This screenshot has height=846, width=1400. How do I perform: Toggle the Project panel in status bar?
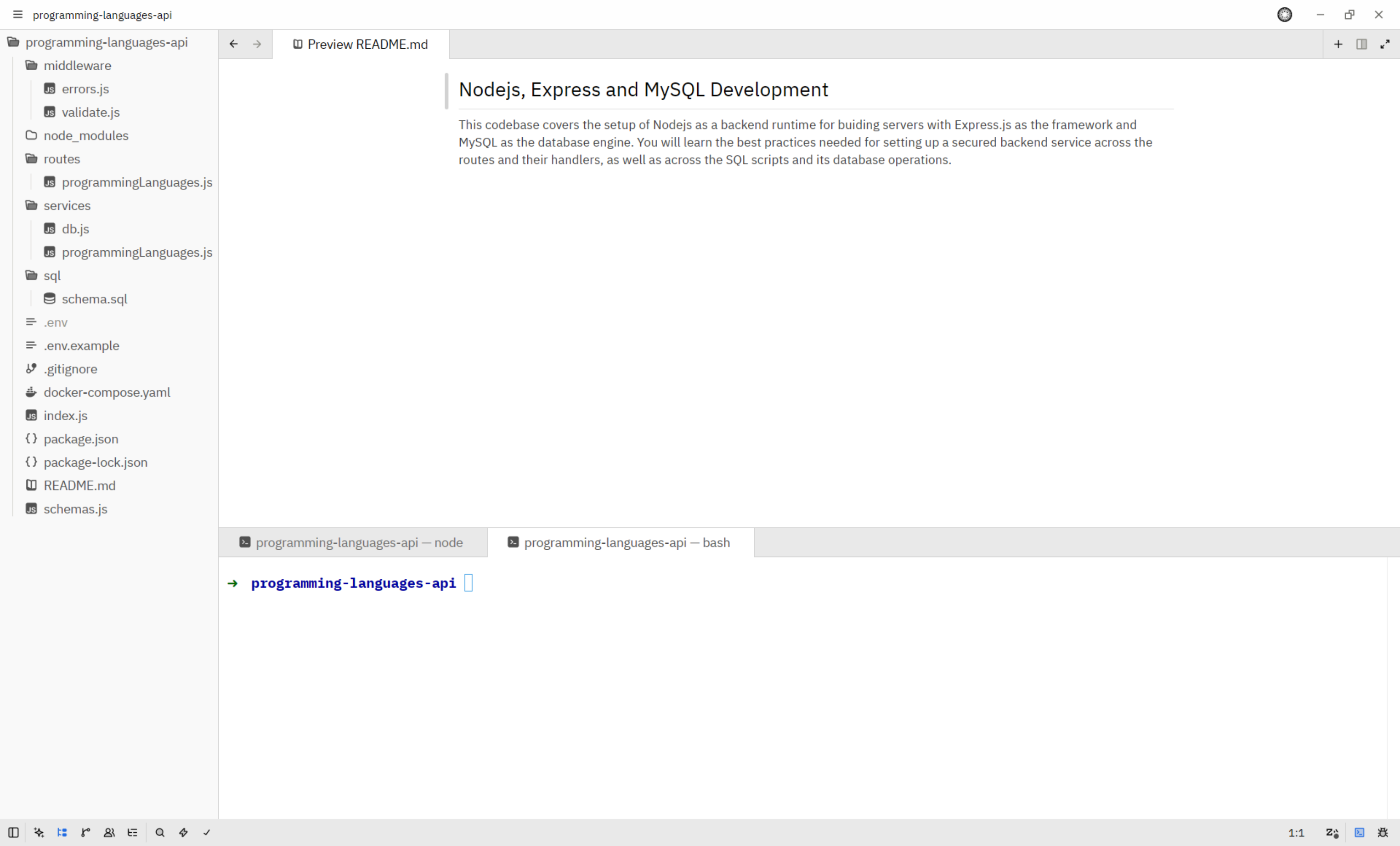click(62, 832)
